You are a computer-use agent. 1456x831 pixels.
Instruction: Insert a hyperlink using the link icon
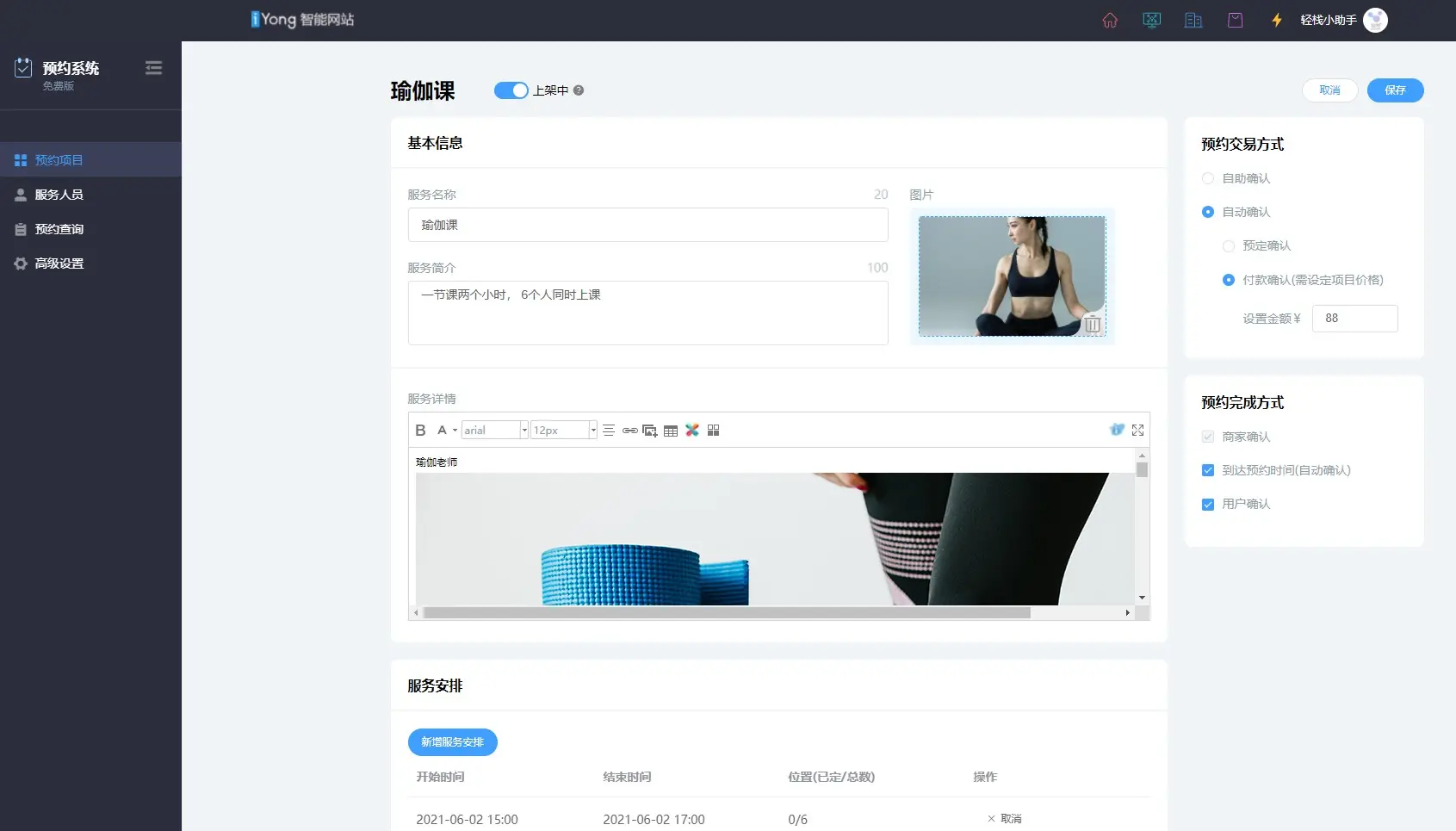point(629,431)
